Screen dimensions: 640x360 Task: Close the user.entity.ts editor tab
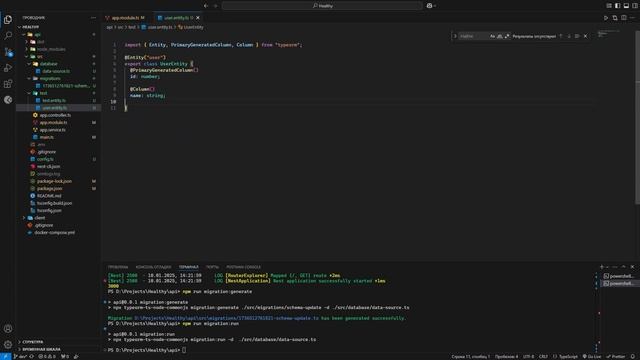coord(198,18)
